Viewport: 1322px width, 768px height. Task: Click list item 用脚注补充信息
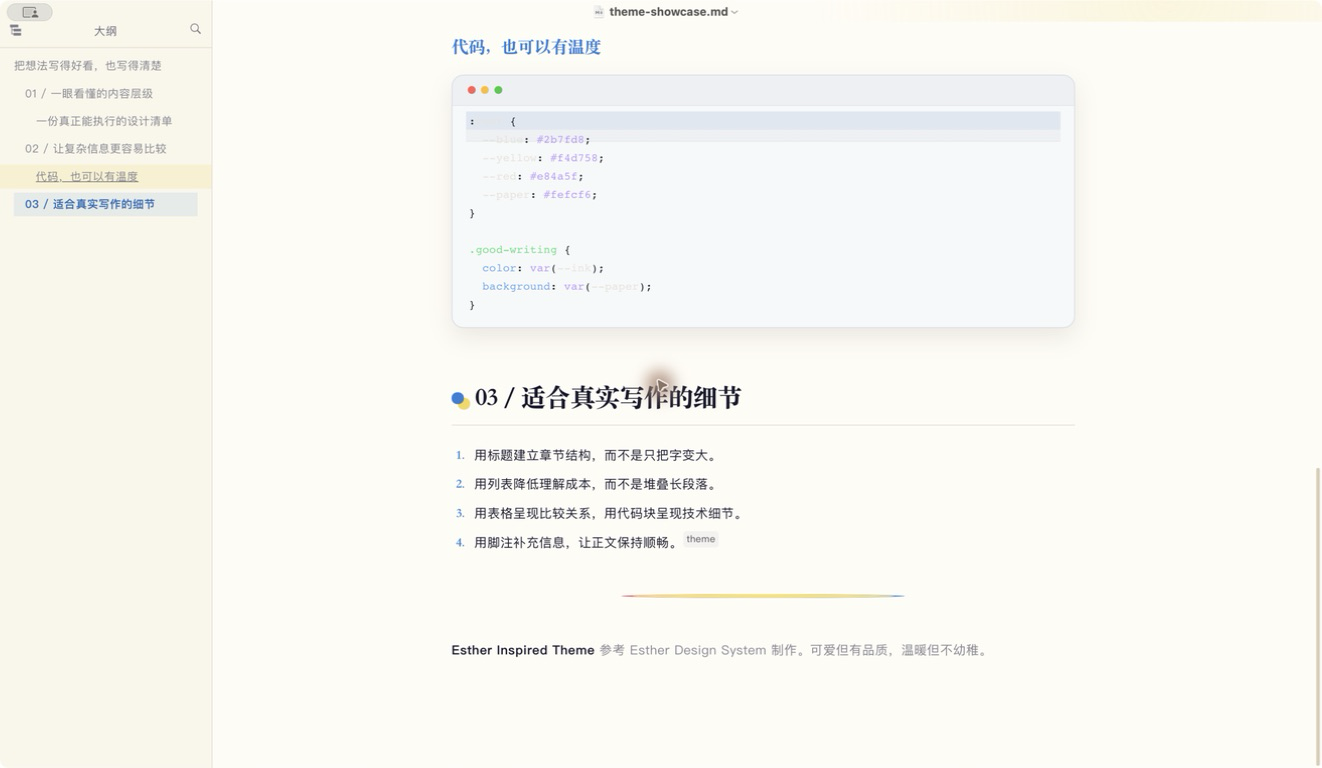(577, 543)
